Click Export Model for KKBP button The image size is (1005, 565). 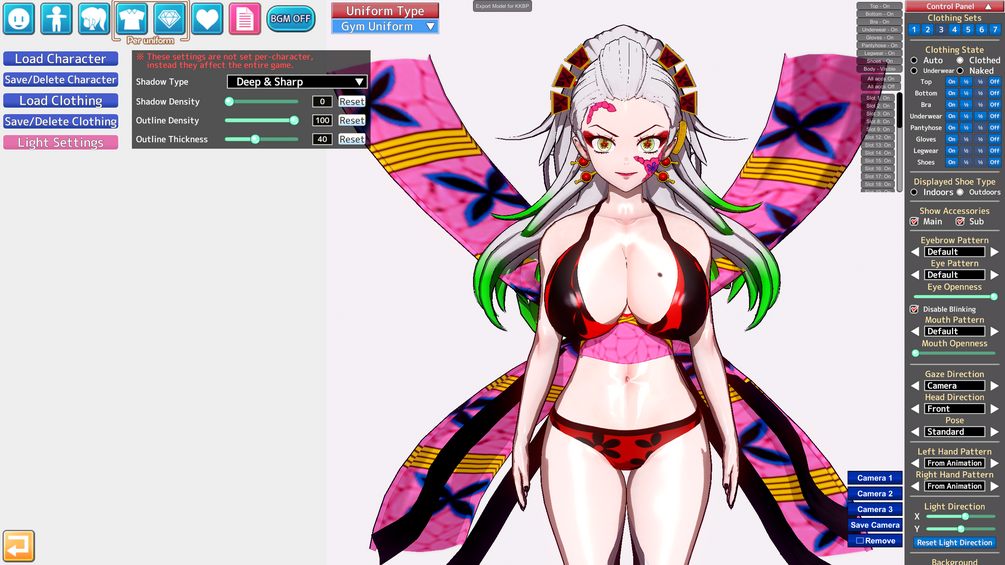(x=502, y=6)
